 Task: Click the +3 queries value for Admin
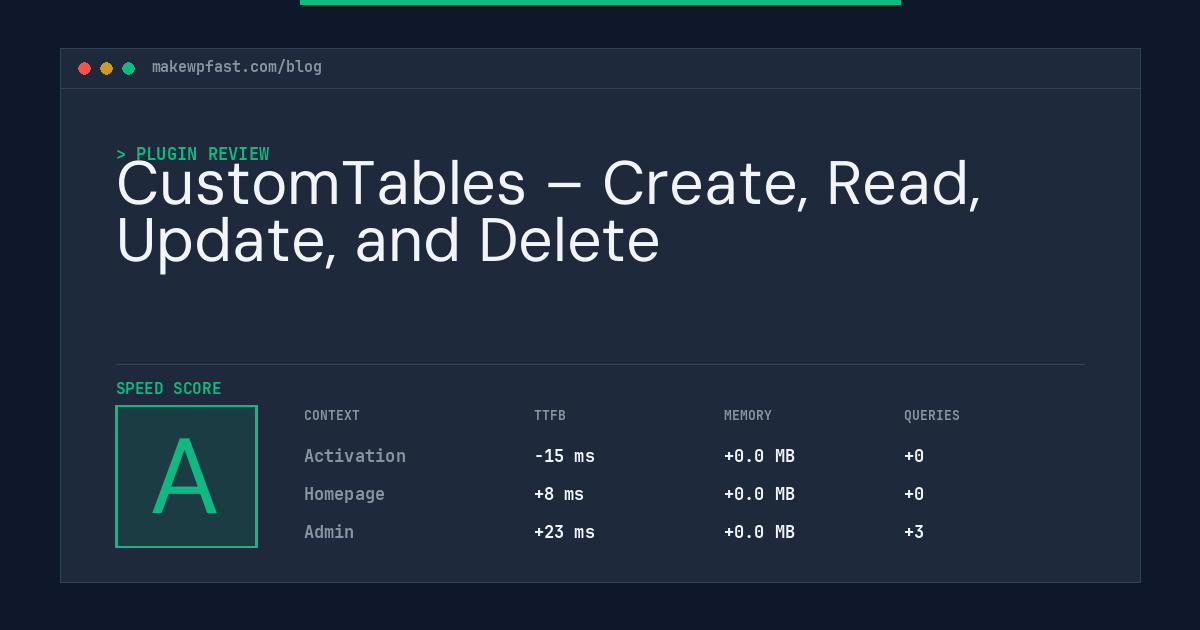914,532
